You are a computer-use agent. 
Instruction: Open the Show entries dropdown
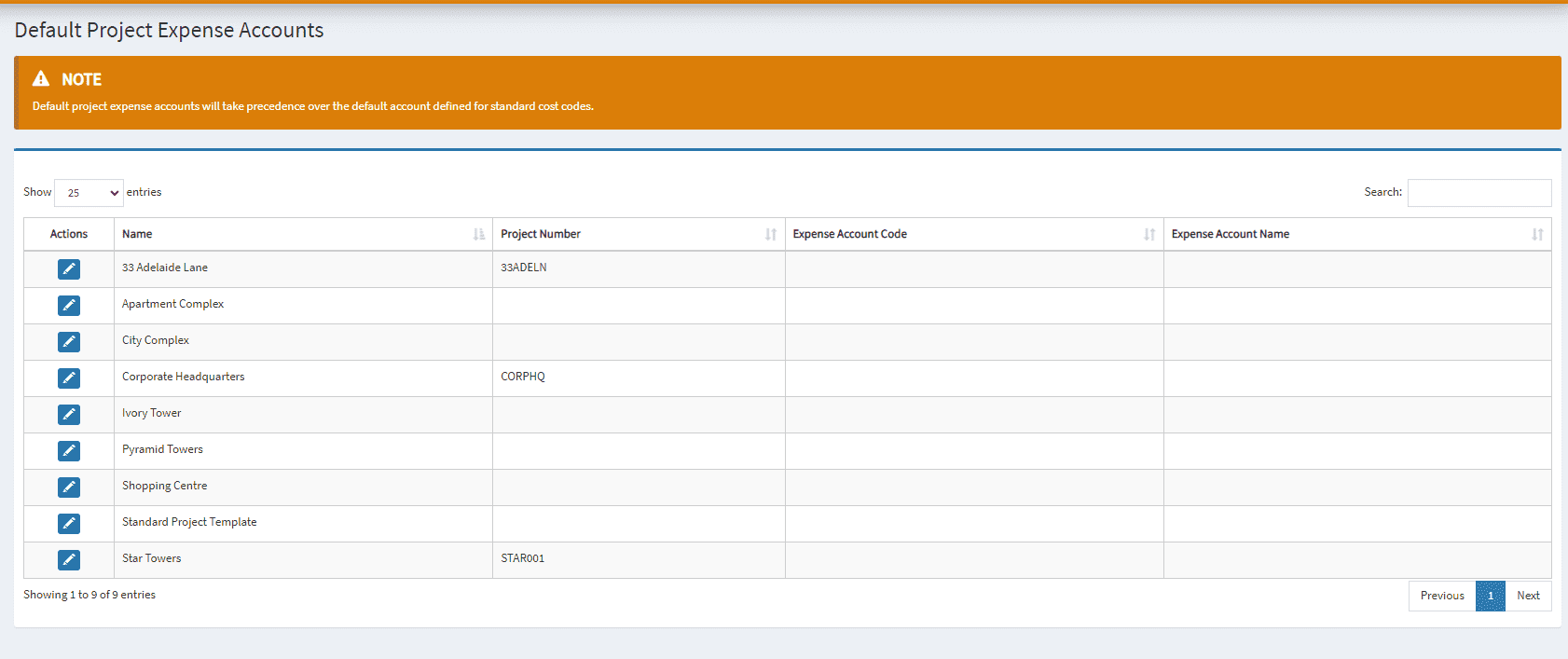coord(89,193)
